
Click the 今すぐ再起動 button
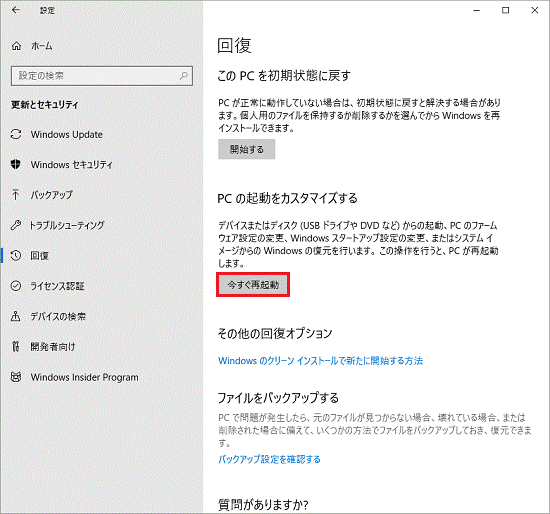coord(253,285)
